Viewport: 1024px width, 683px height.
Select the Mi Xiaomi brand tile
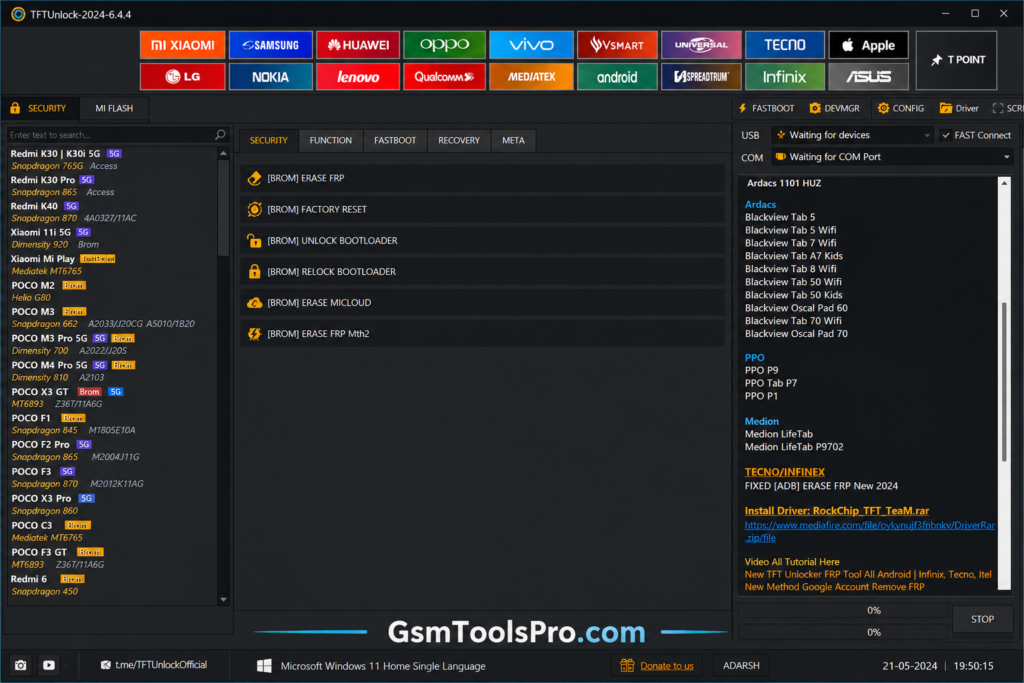click(x=182, y=45)
